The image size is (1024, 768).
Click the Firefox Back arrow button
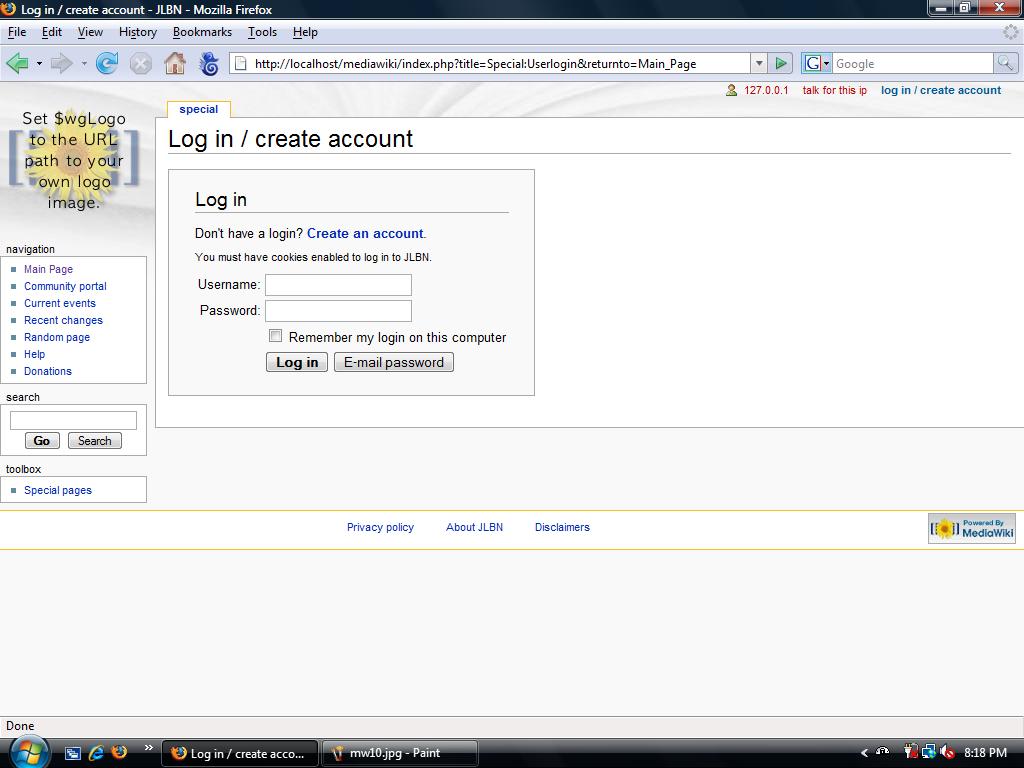coord(17,63)
